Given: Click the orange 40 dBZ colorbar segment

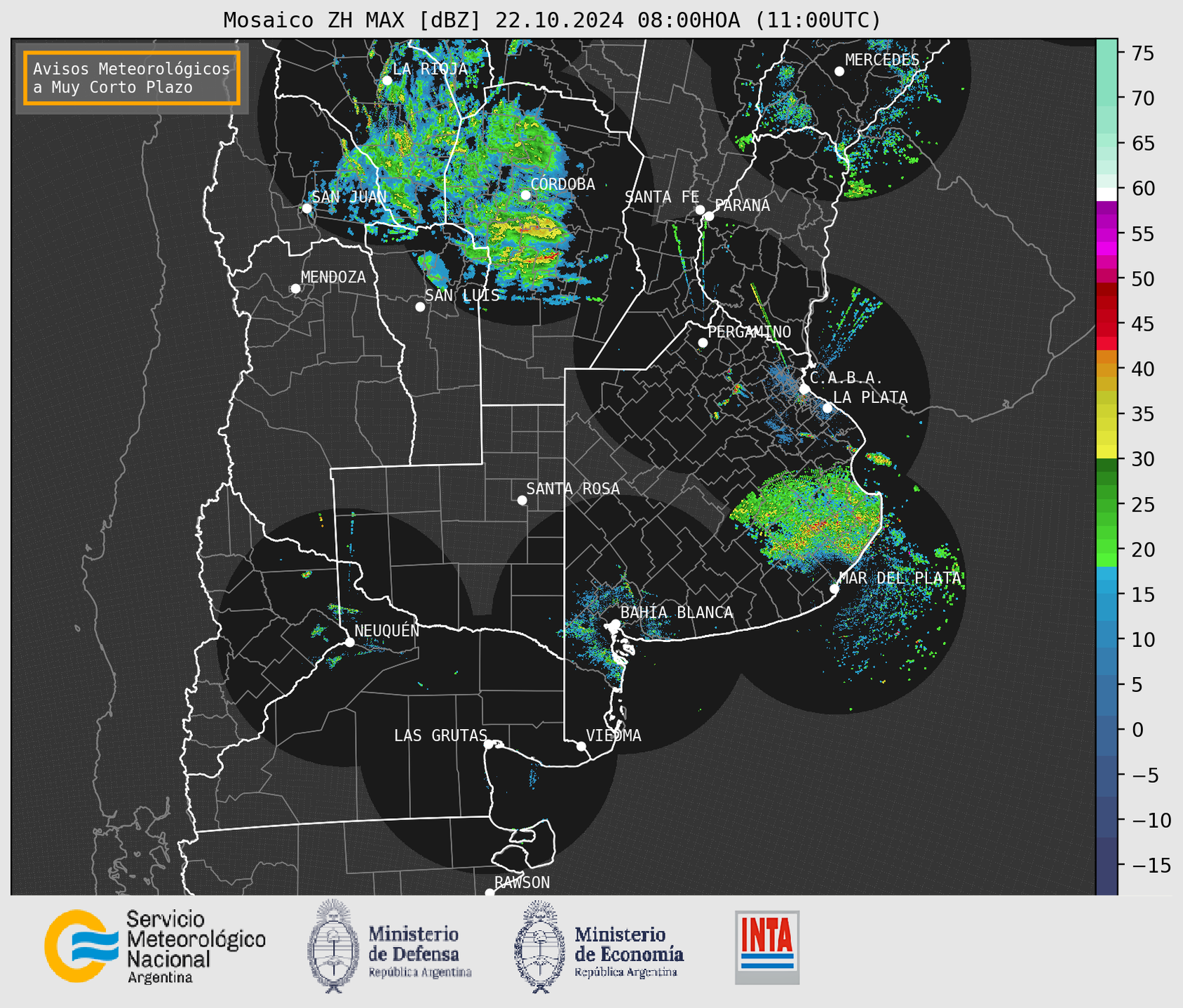Looking at the screenshot, I should click(x=1107, y=369).
